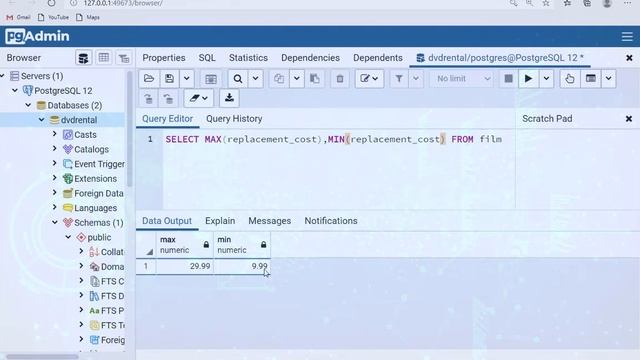Execute the query with the play button
Screen dimensions: 640x360
(528, 78)
